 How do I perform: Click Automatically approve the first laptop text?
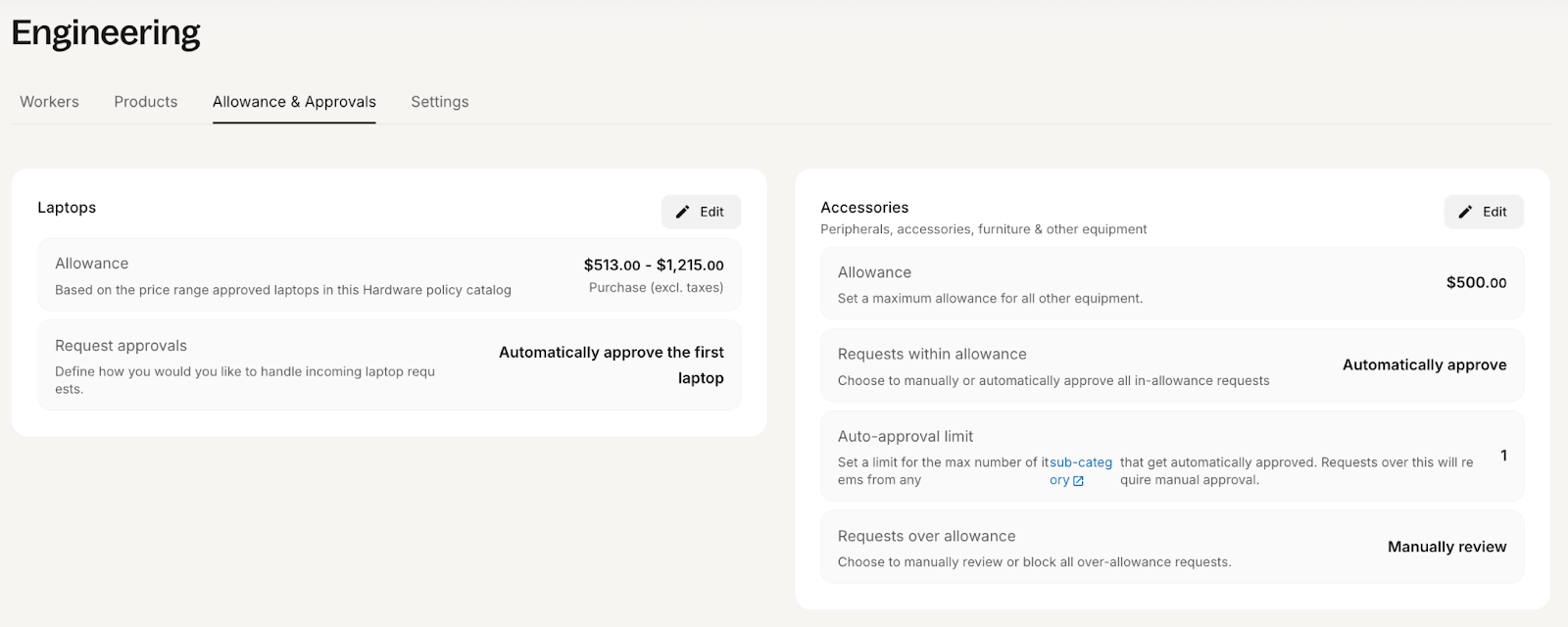[x=612, y=364]
